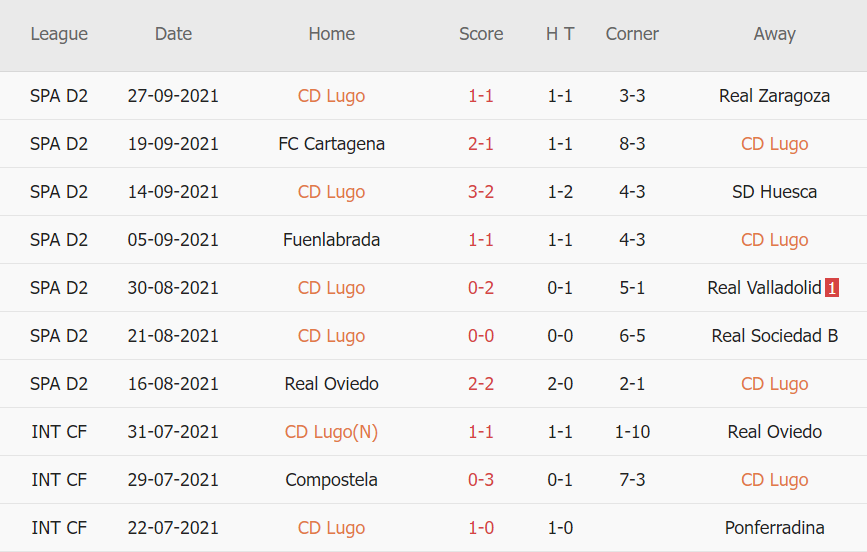Click the Score column header

[481, 34]
